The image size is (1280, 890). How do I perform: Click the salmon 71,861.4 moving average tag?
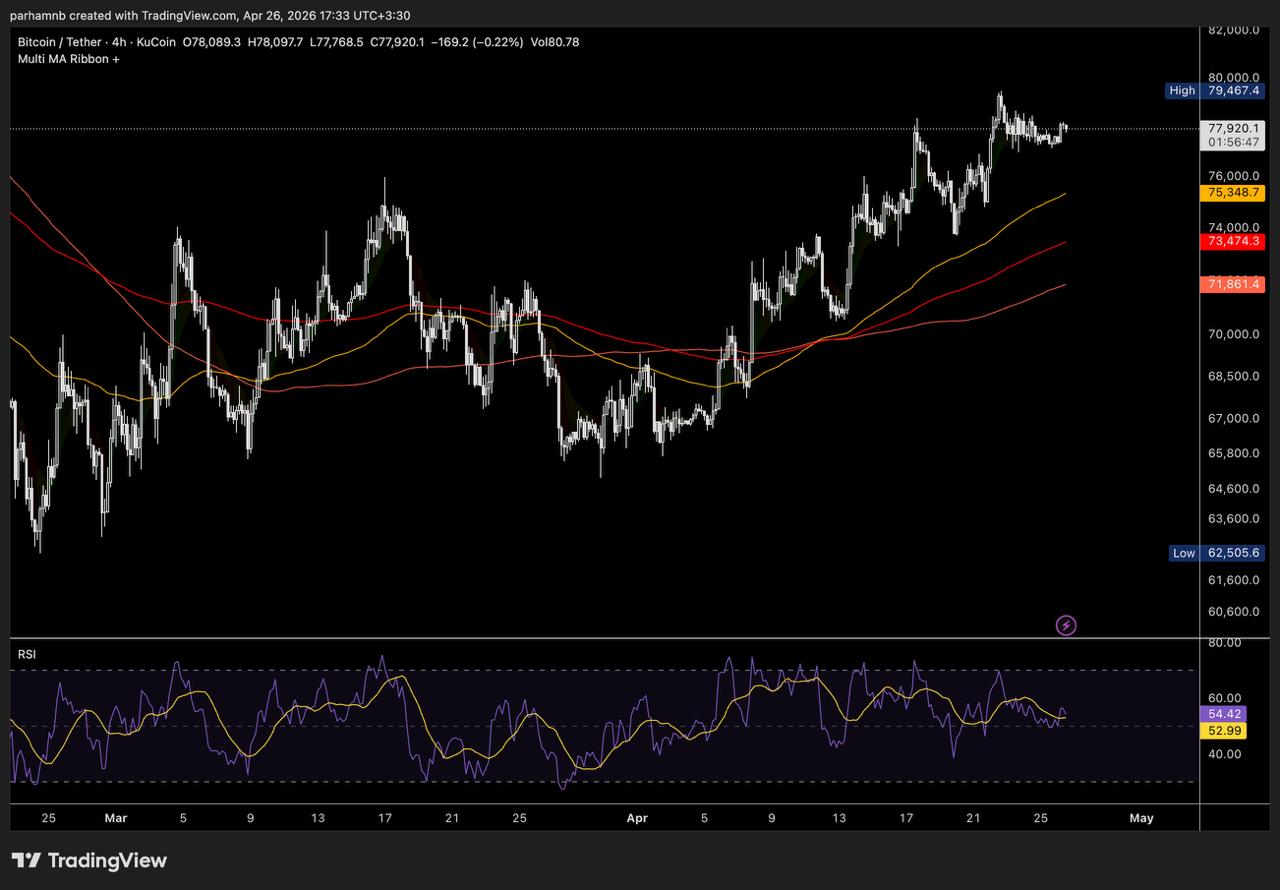(1233, 285)
